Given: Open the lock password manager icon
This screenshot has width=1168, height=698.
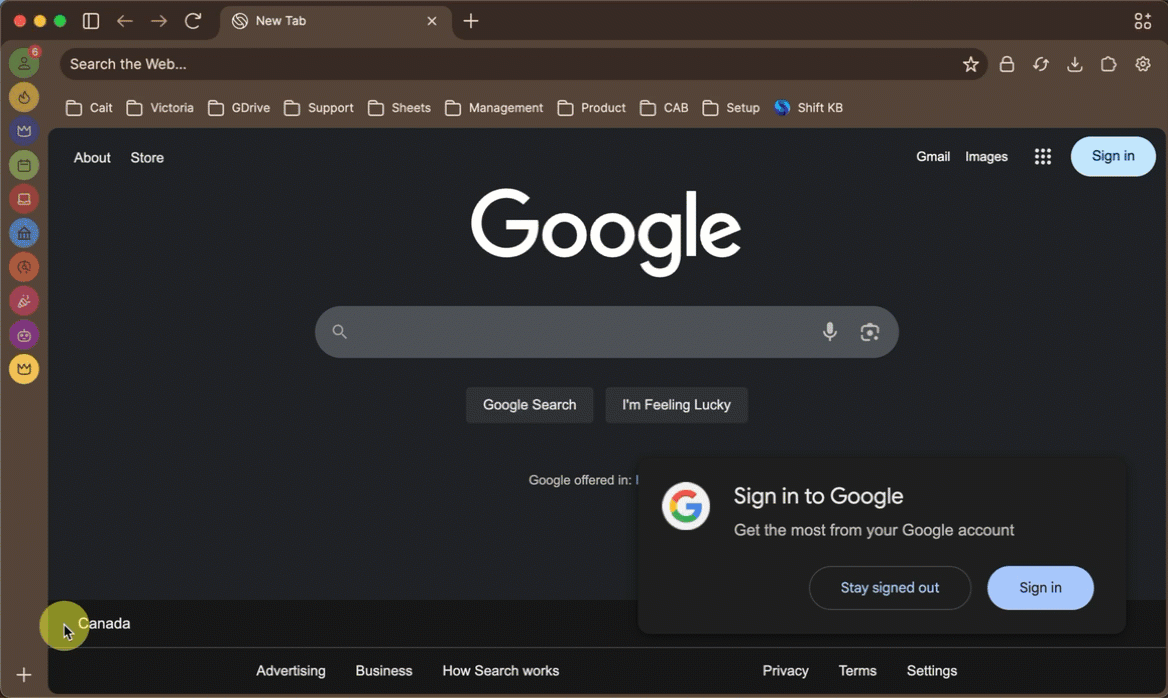Looking at the screenshot, I should coord(1006,64).
